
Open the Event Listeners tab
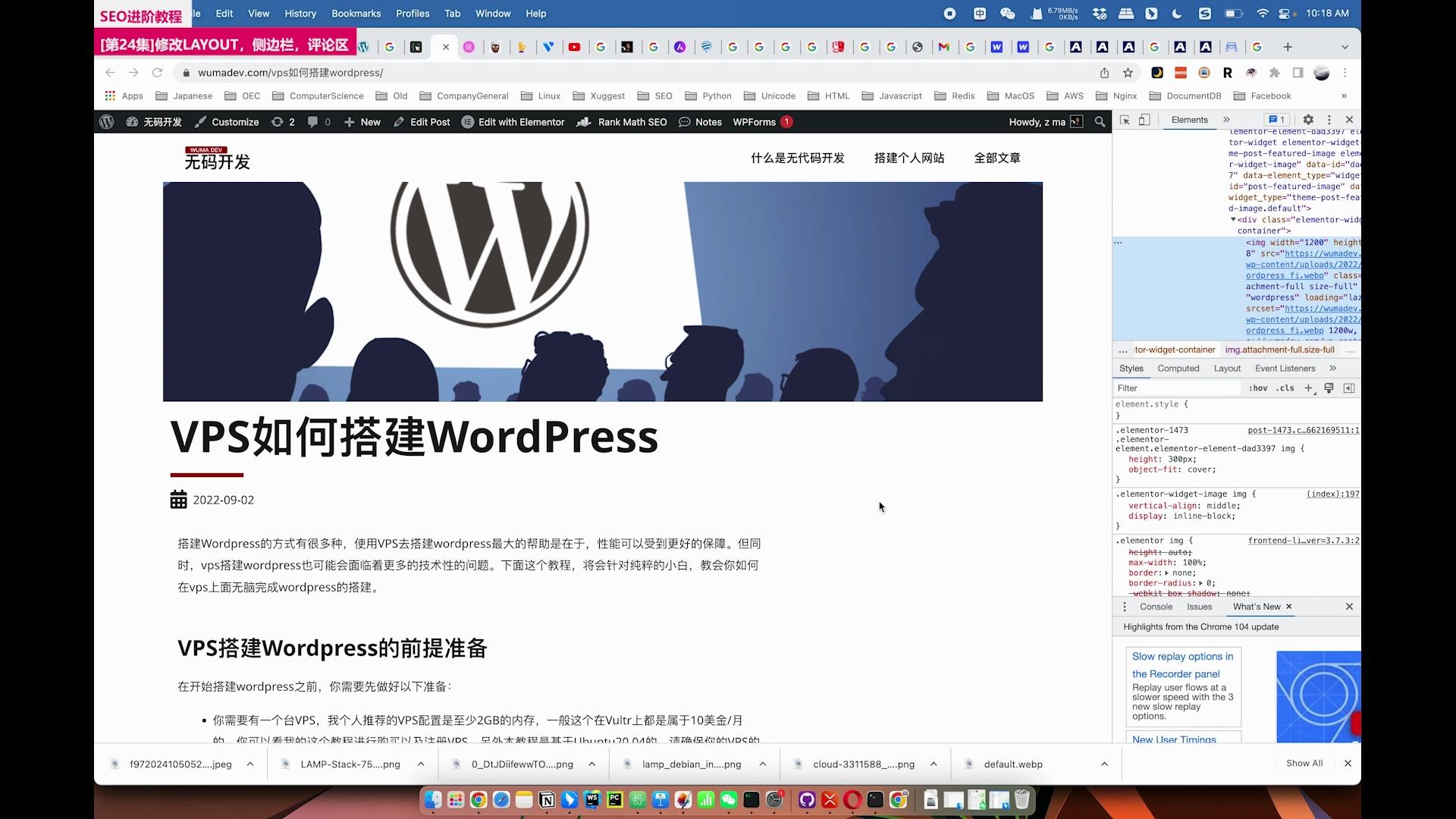[x=1285, y=369]
